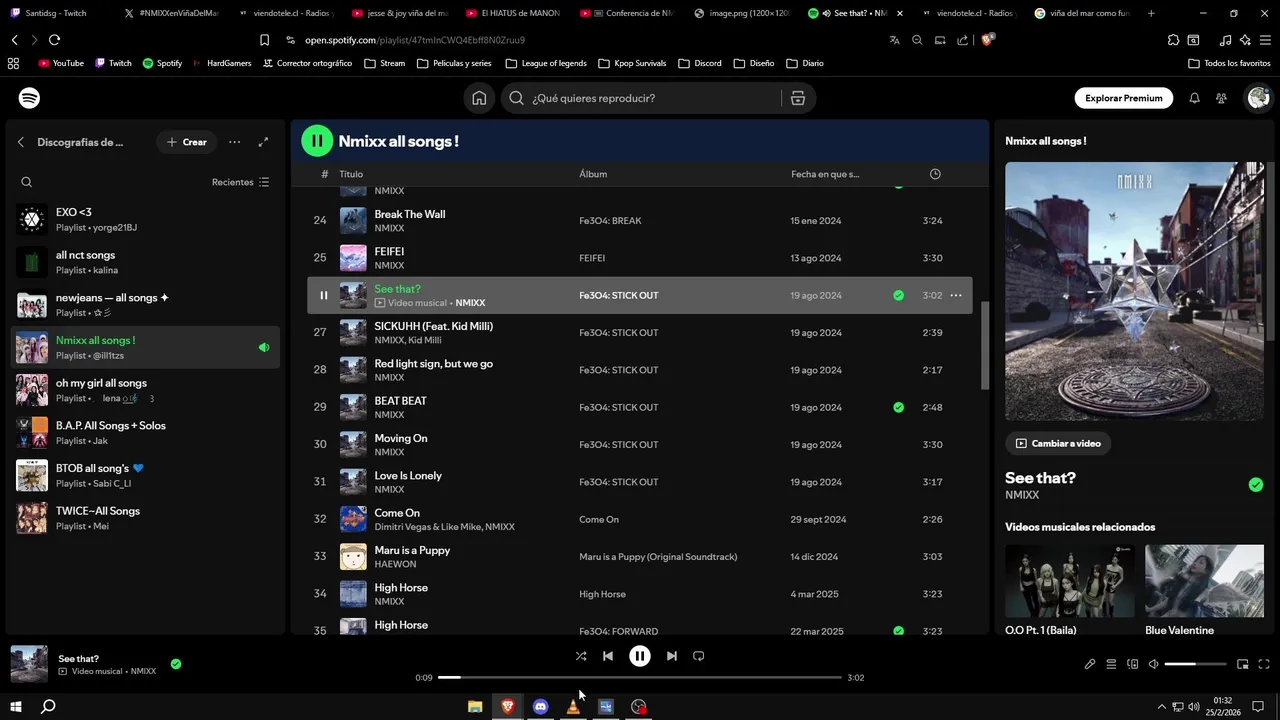Viewport: 1280px width, 720px height.
Task: Switch to the El HIATUS de MANON tab
Action: (513, 13)
